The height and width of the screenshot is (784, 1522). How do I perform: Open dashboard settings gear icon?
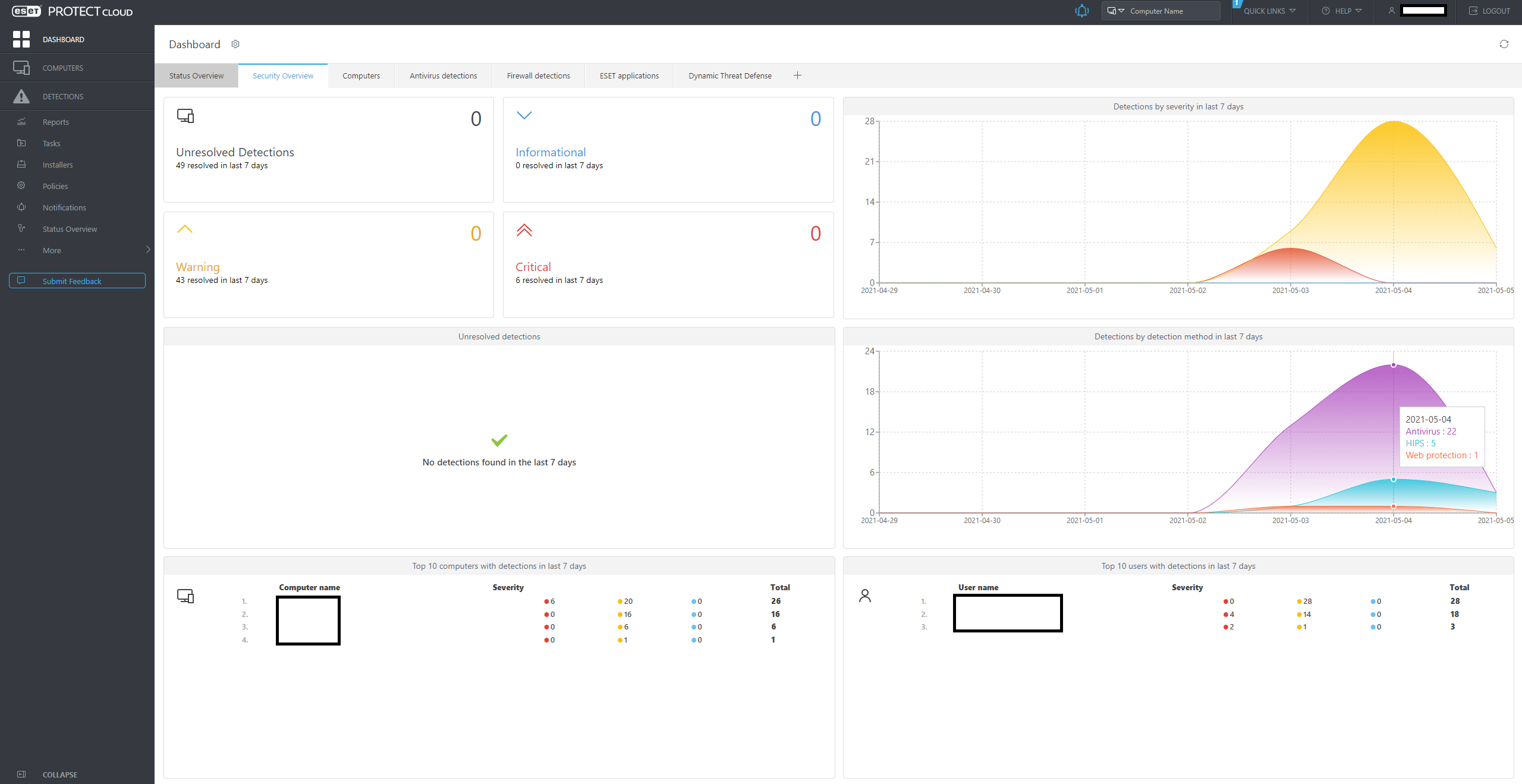(x=235, y=44)
